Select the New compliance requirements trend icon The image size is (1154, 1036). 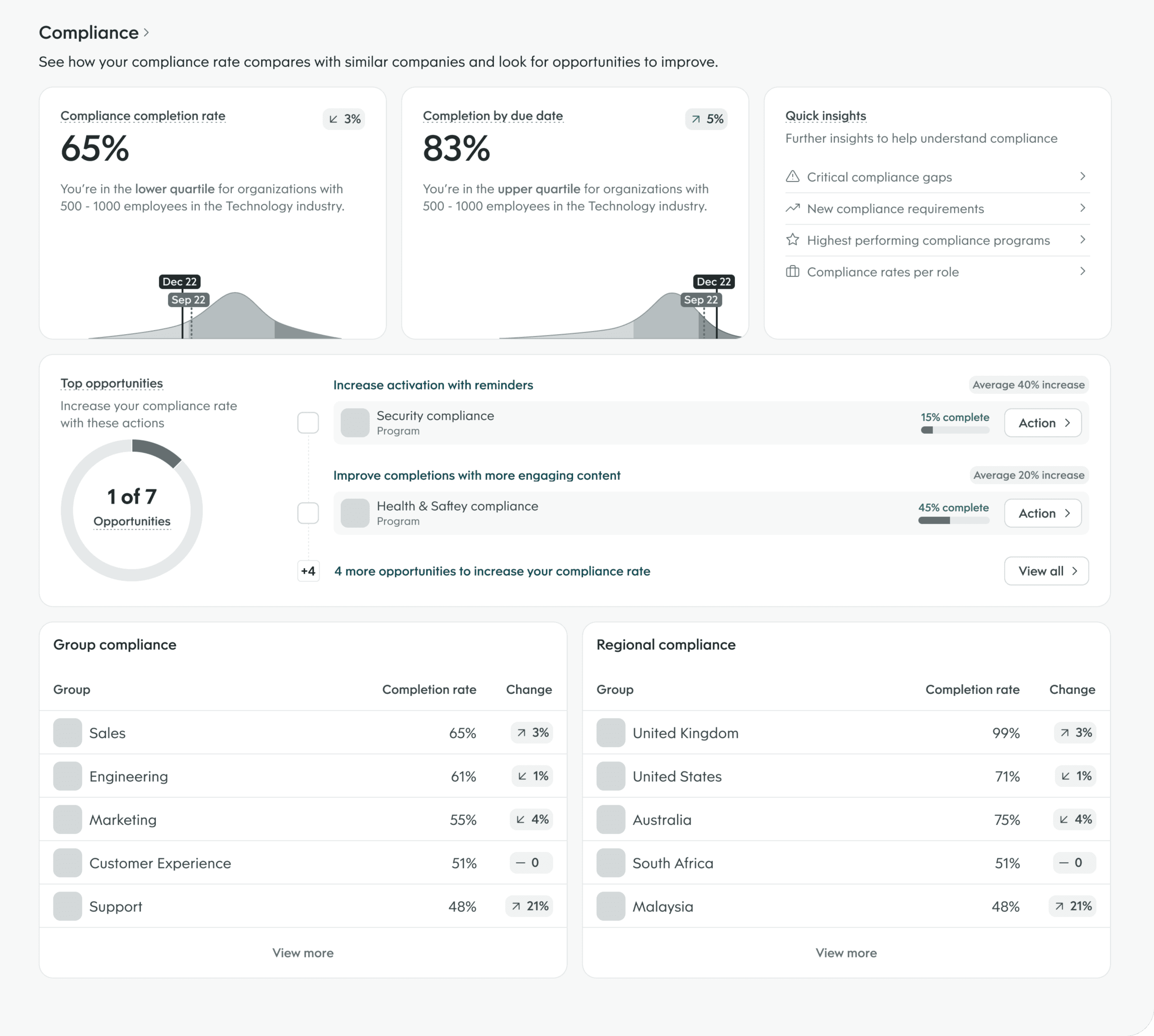tap(793, 208)
